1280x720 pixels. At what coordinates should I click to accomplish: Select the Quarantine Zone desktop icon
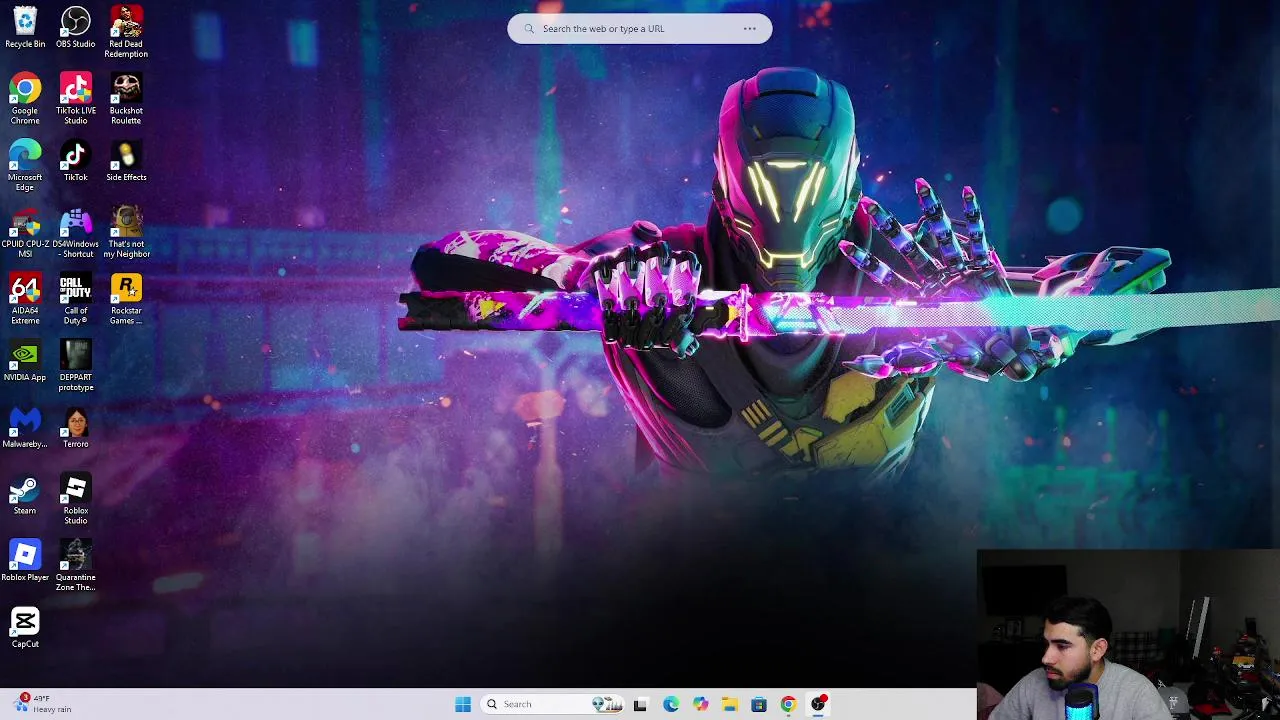tap(76, 565)
